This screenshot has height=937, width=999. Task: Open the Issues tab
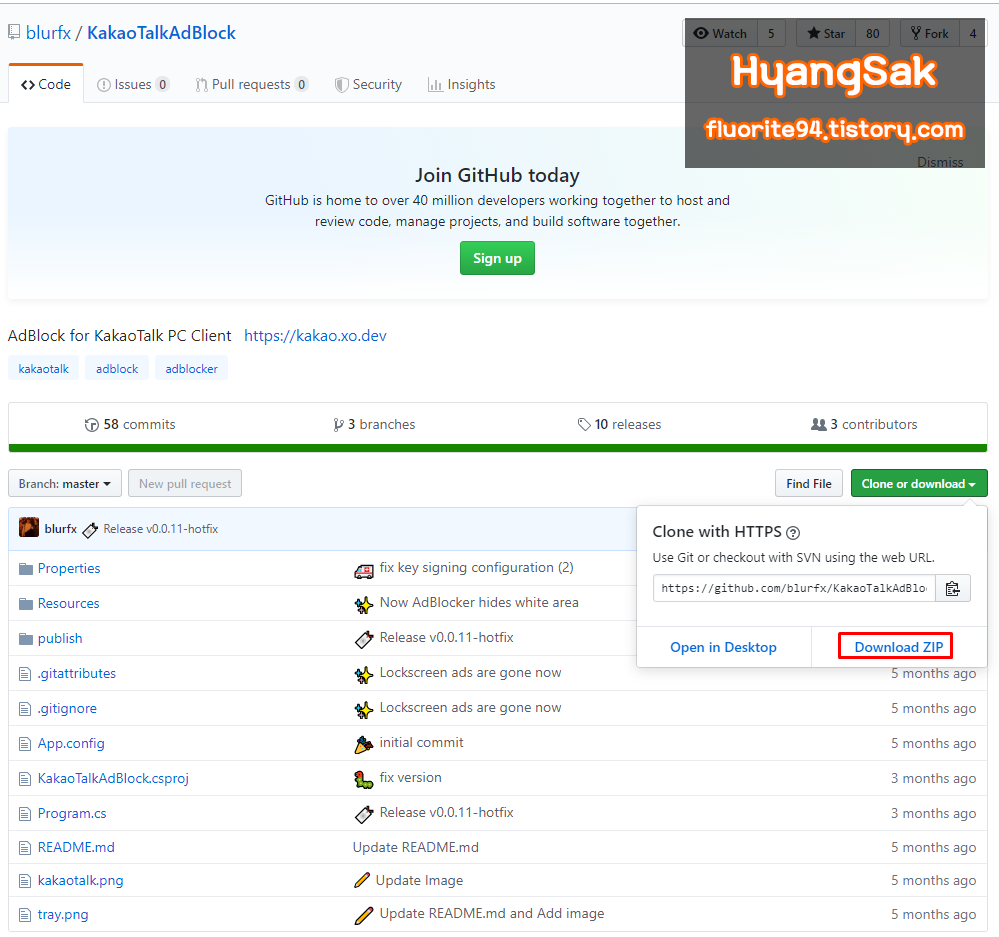[x=133, y=84]
